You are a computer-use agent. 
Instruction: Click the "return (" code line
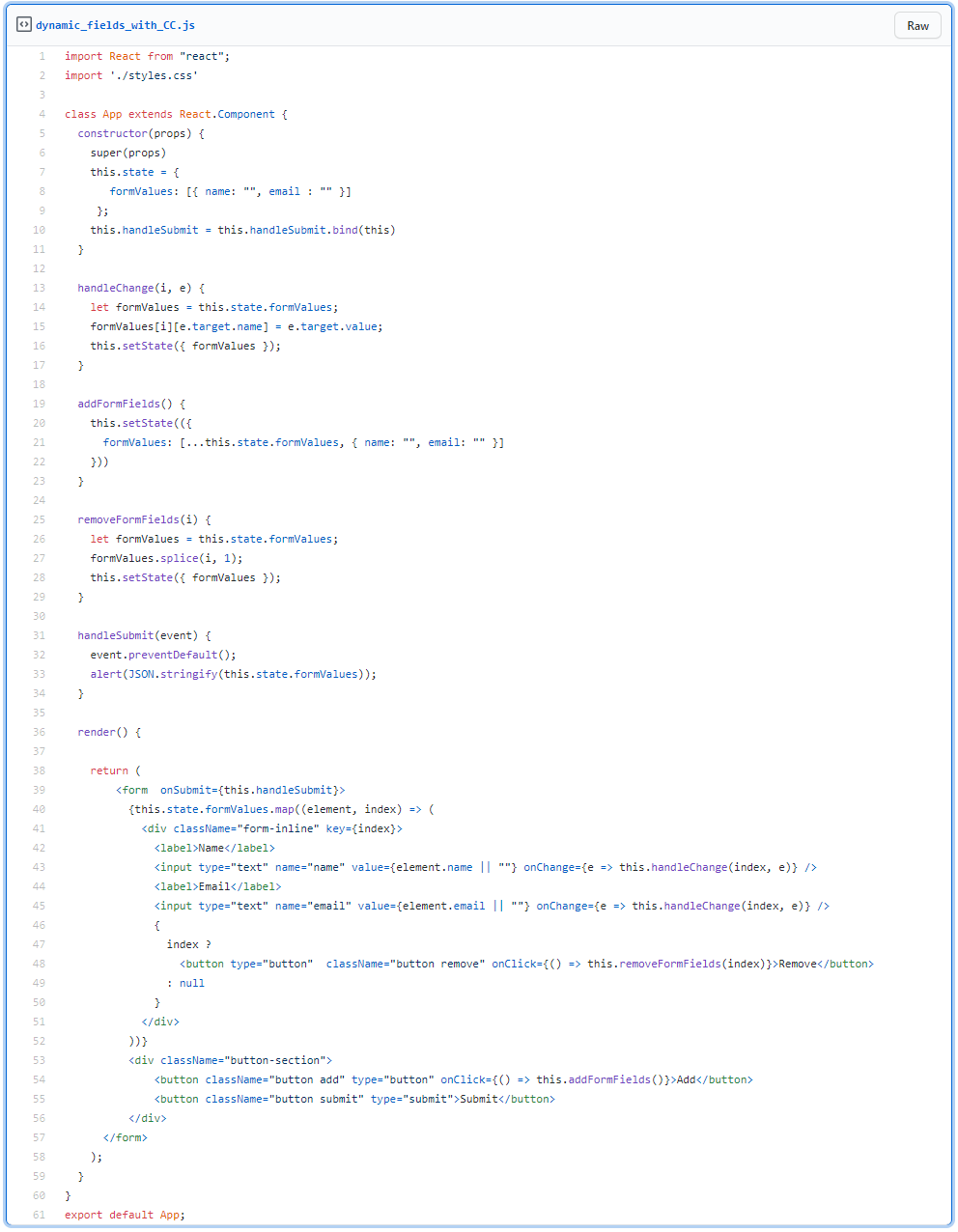click(x=115, y=770)
